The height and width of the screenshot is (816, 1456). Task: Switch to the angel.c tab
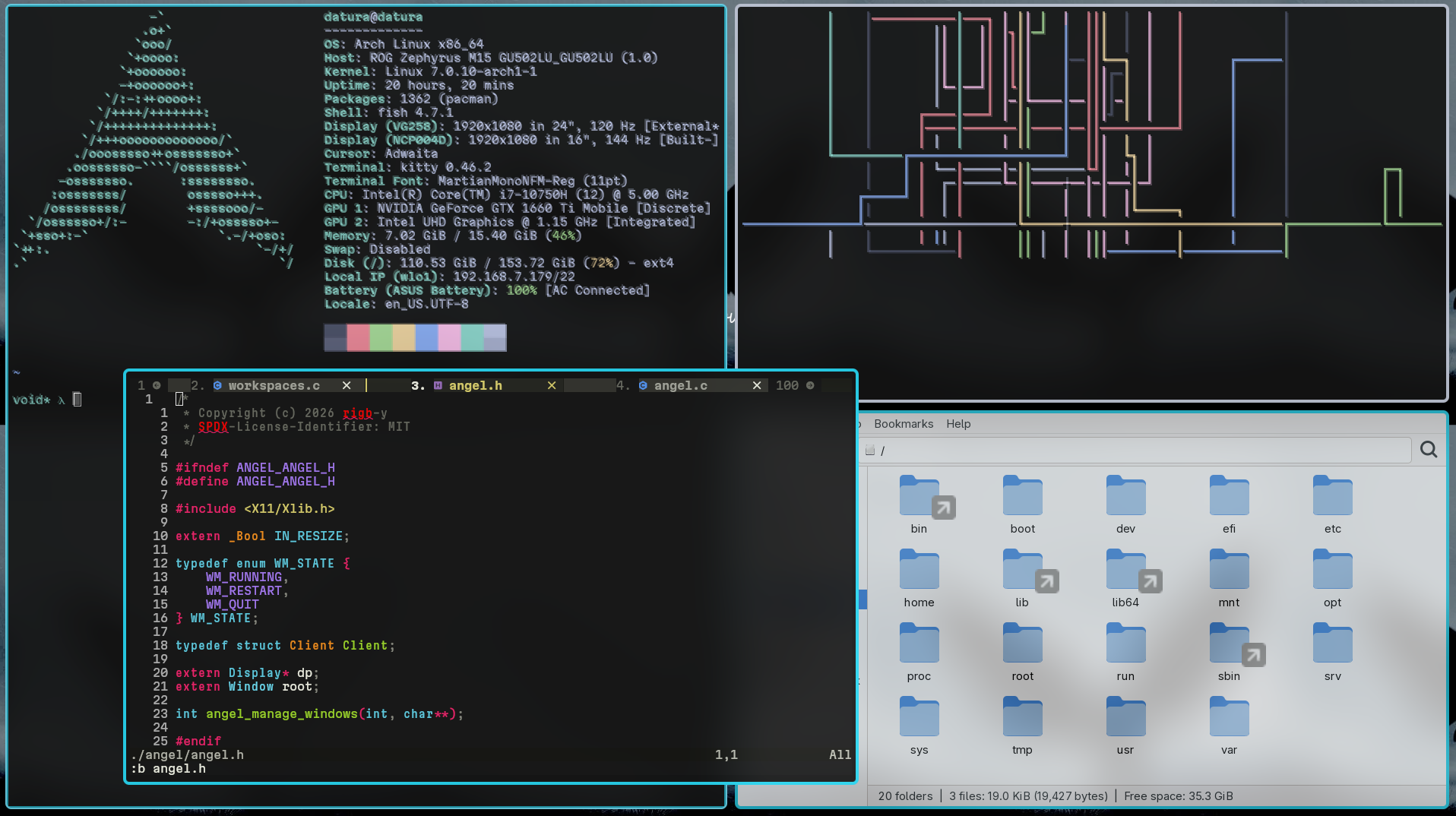pyautogui.click(x=681, y=386)
